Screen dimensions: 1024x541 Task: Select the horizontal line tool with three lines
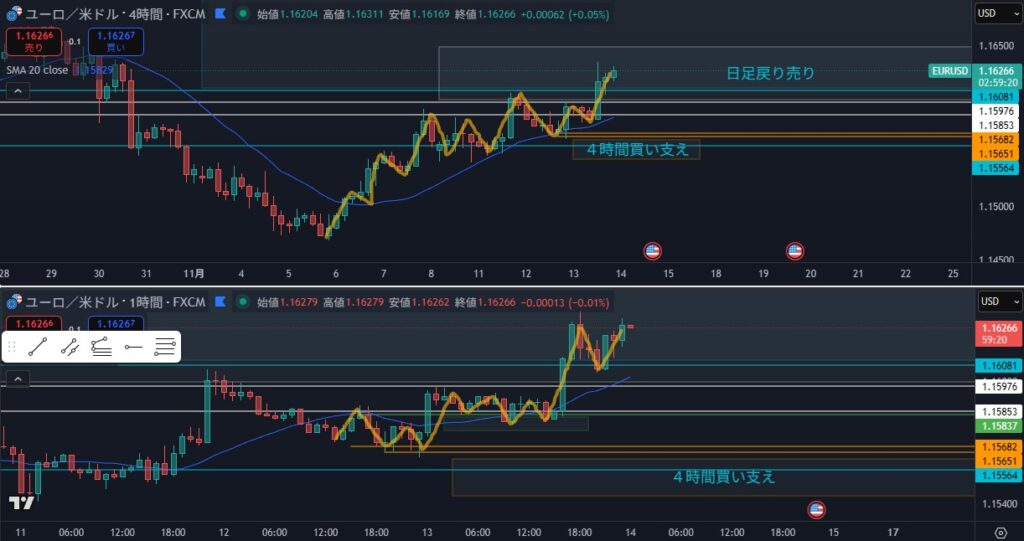166,347
